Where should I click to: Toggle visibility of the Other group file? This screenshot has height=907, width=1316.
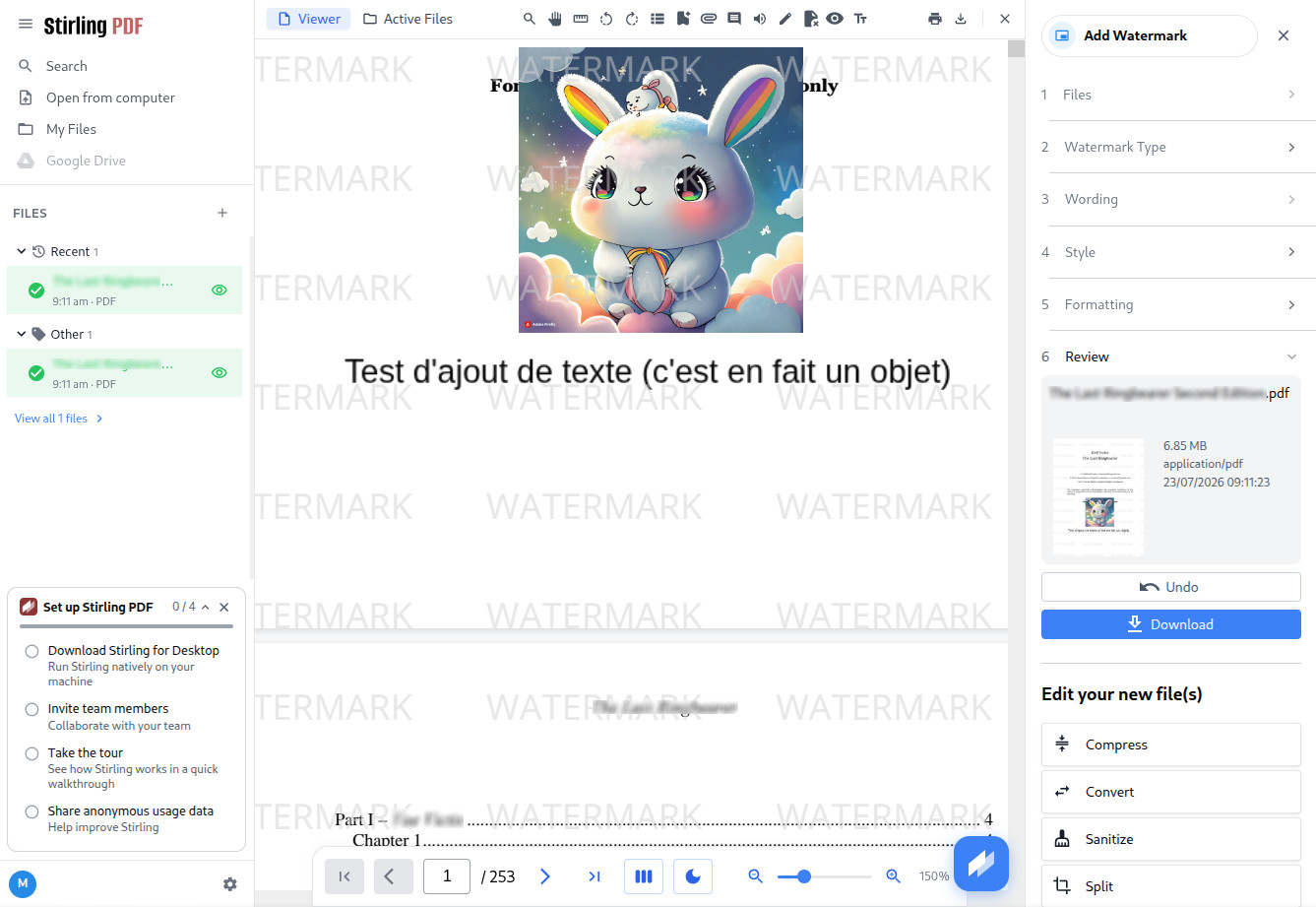point(219,373)
